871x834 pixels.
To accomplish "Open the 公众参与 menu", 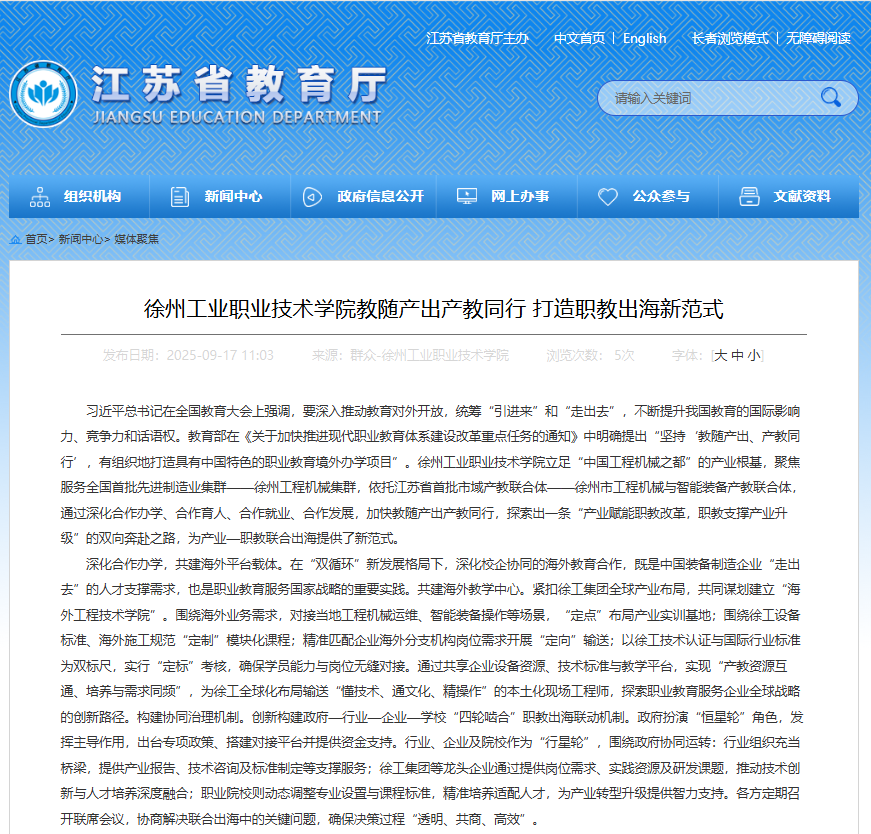I will point(648,197).
